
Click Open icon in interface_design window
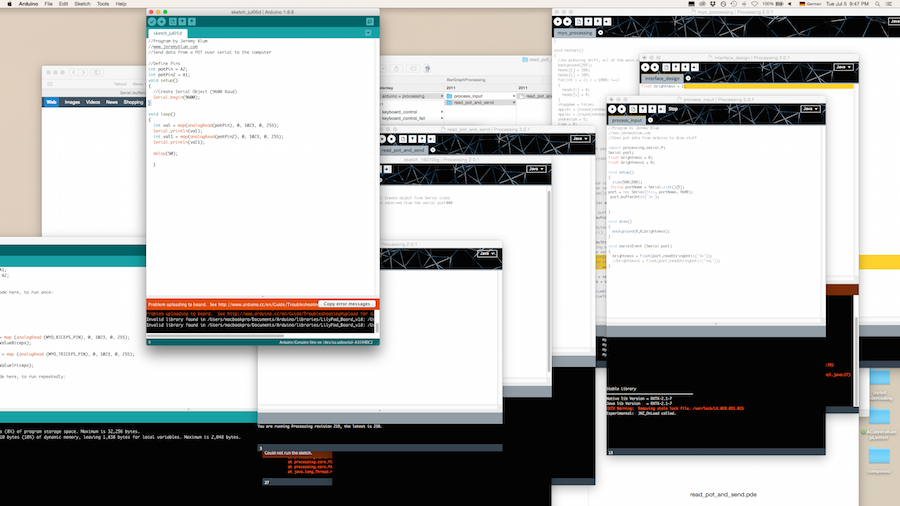click(x=676, y=68)
